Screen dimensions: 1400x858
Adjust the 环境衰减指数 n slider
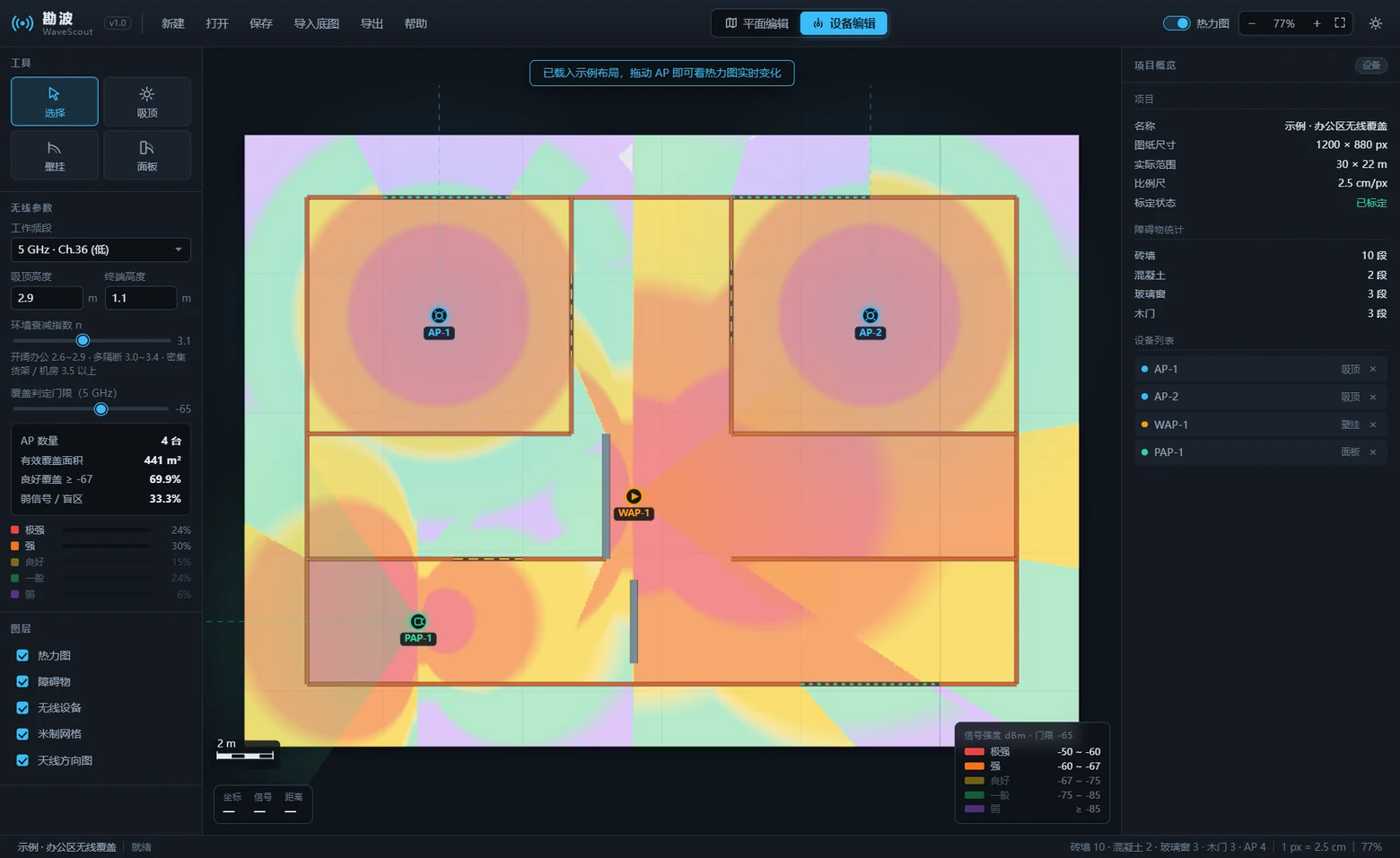point(91,340)
